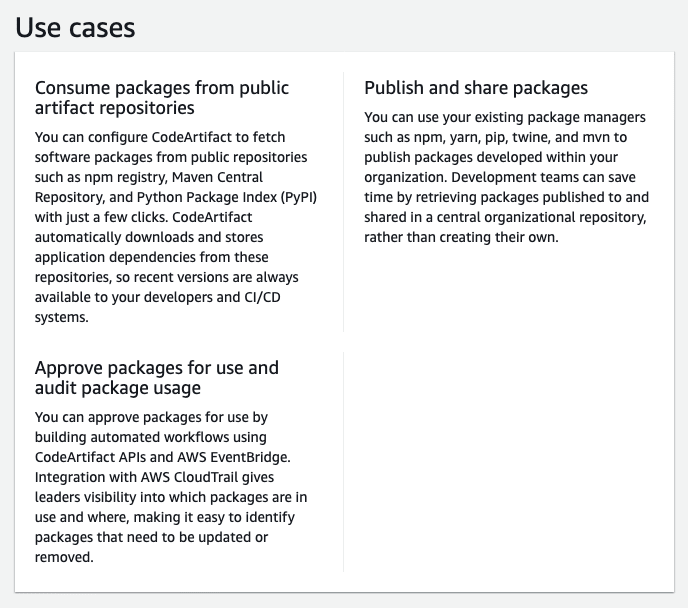Screen dimensions: 688x608
Task: Click the "Use cases" section heading
Action: click(75, 27)
